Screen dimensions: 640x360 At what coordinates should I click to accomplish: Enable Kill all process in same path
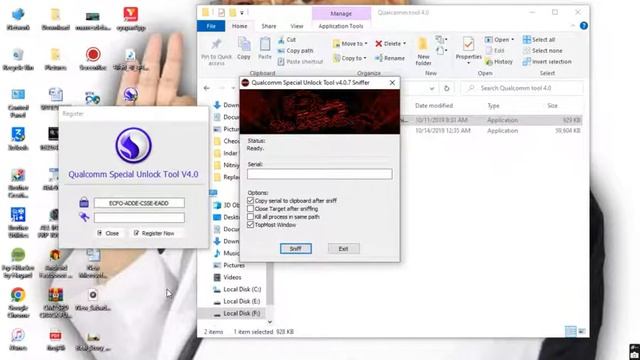[250, 217]
